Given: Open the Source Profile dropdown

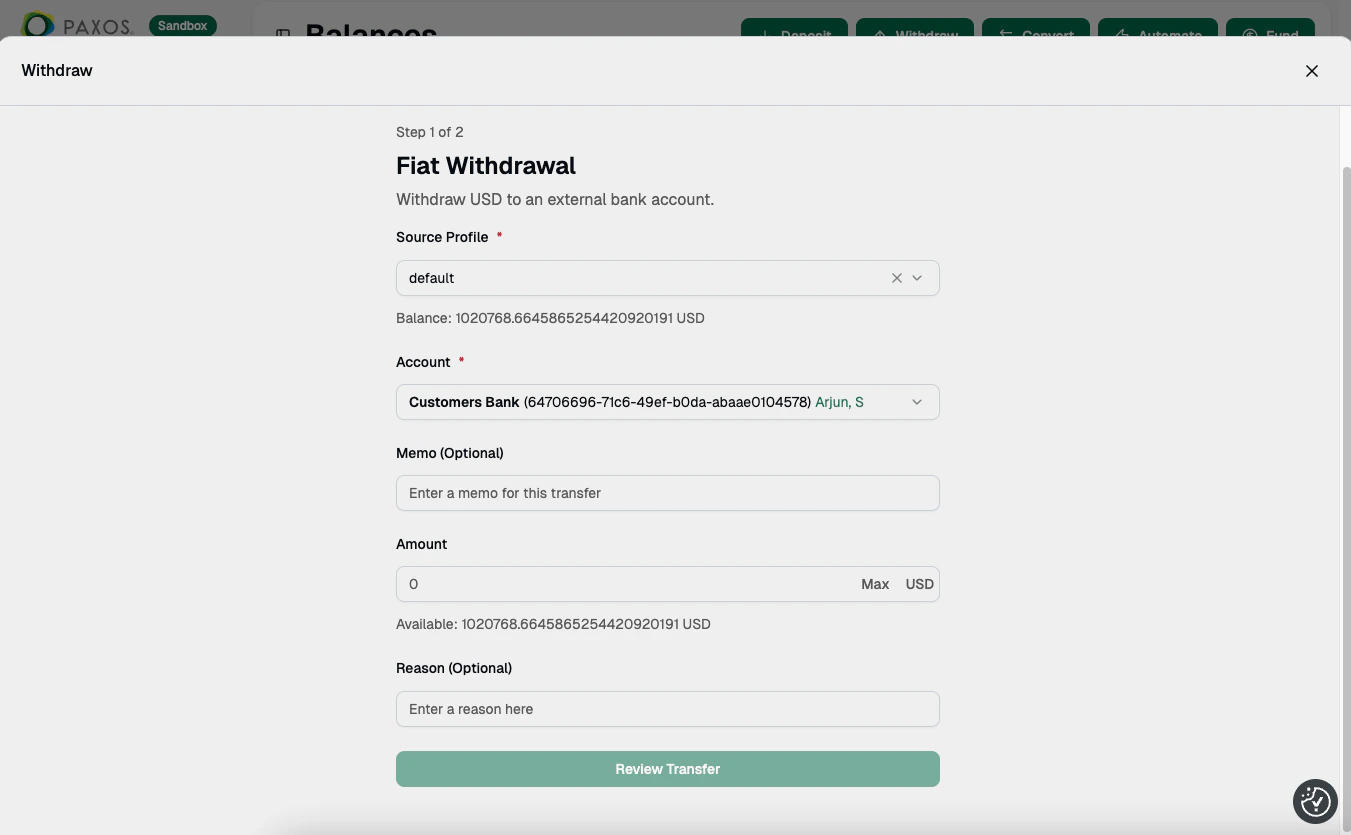Looking at the screenshot, I should coord(916,278).
